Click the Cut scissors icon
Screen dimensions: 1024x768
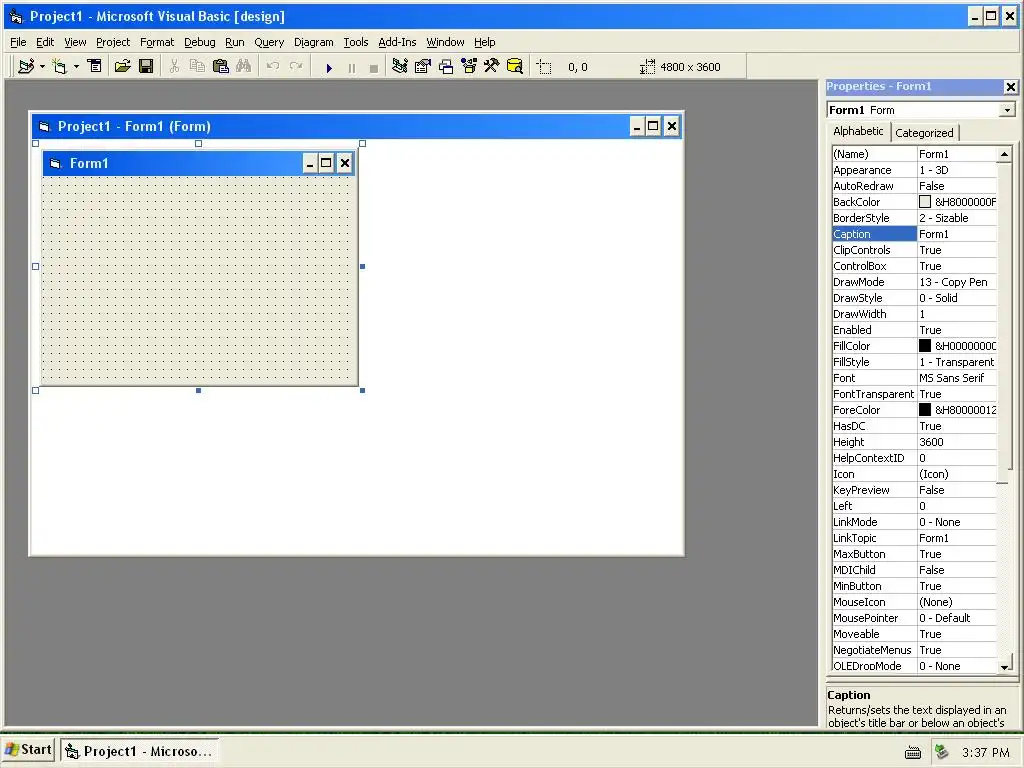click(174, 66)
